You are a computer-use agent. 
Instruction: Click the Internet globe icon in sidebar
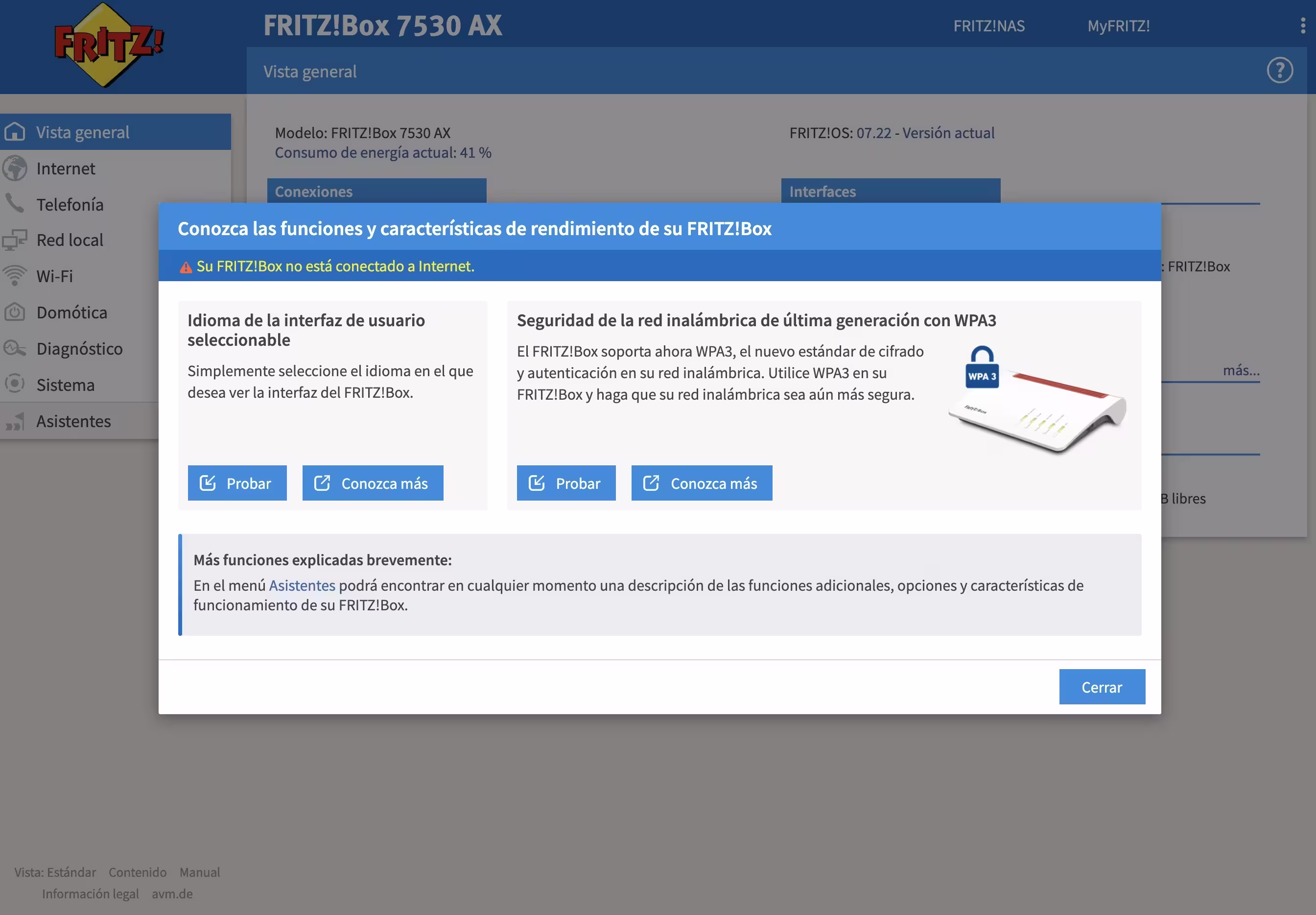click(15, 169)
